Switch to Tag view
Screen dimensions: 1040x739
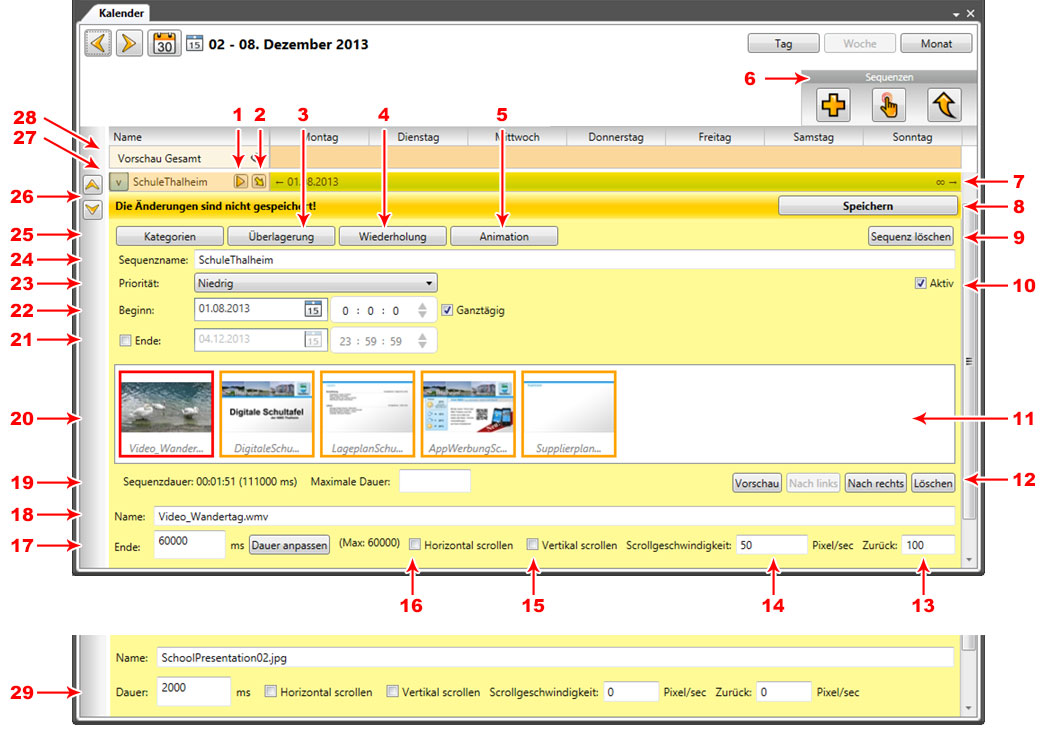783,44
